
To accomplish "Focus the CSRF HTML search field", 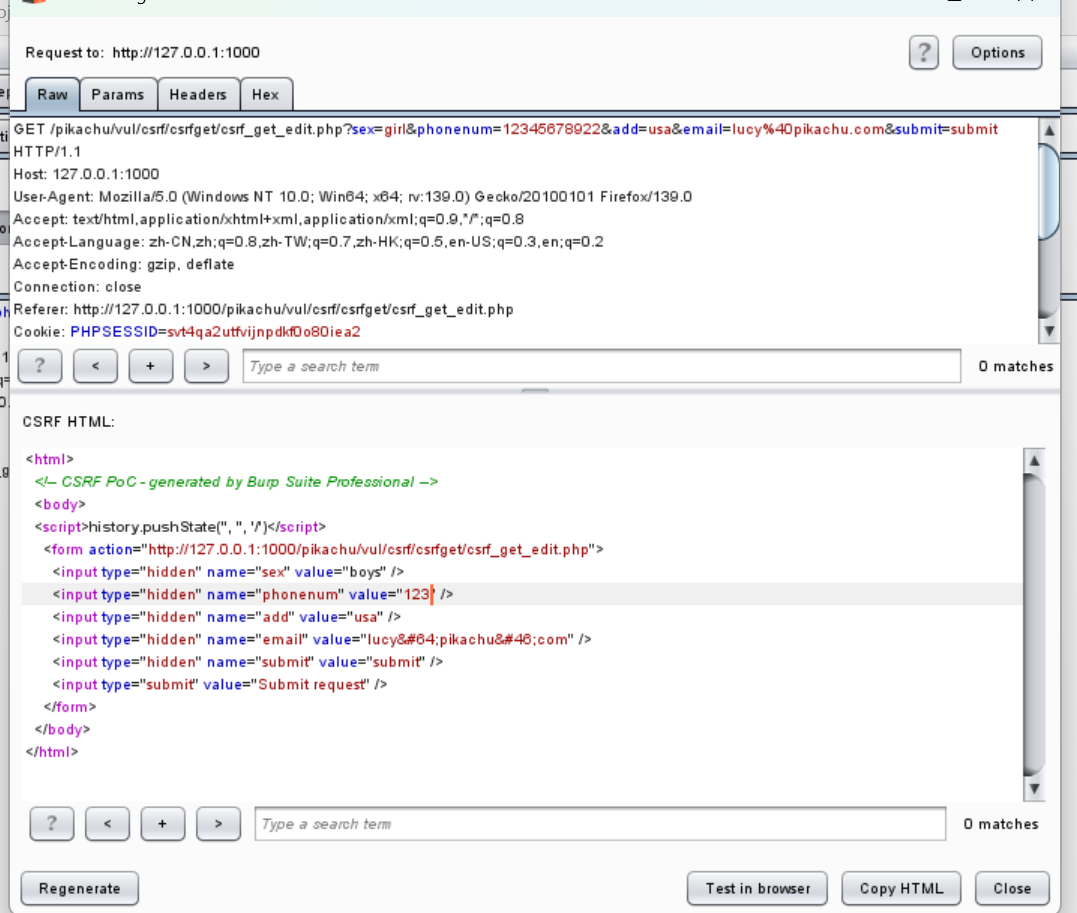I will point(600,824).
